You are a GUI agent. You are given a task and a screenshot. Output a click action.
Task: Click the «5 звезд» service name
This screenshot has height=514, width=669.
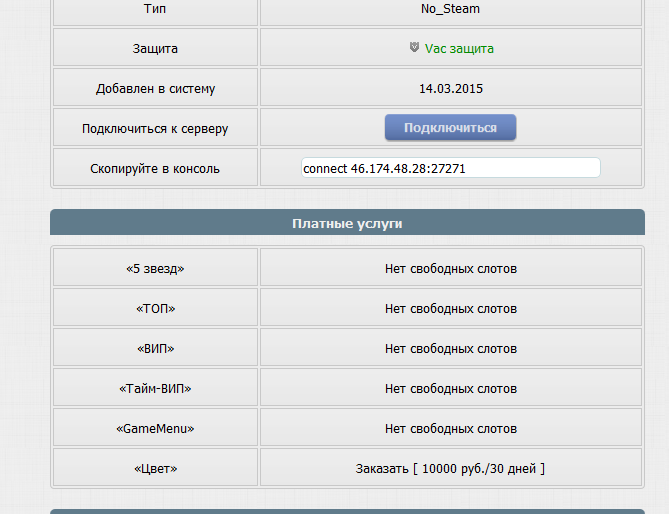click(x=155, y=269)
